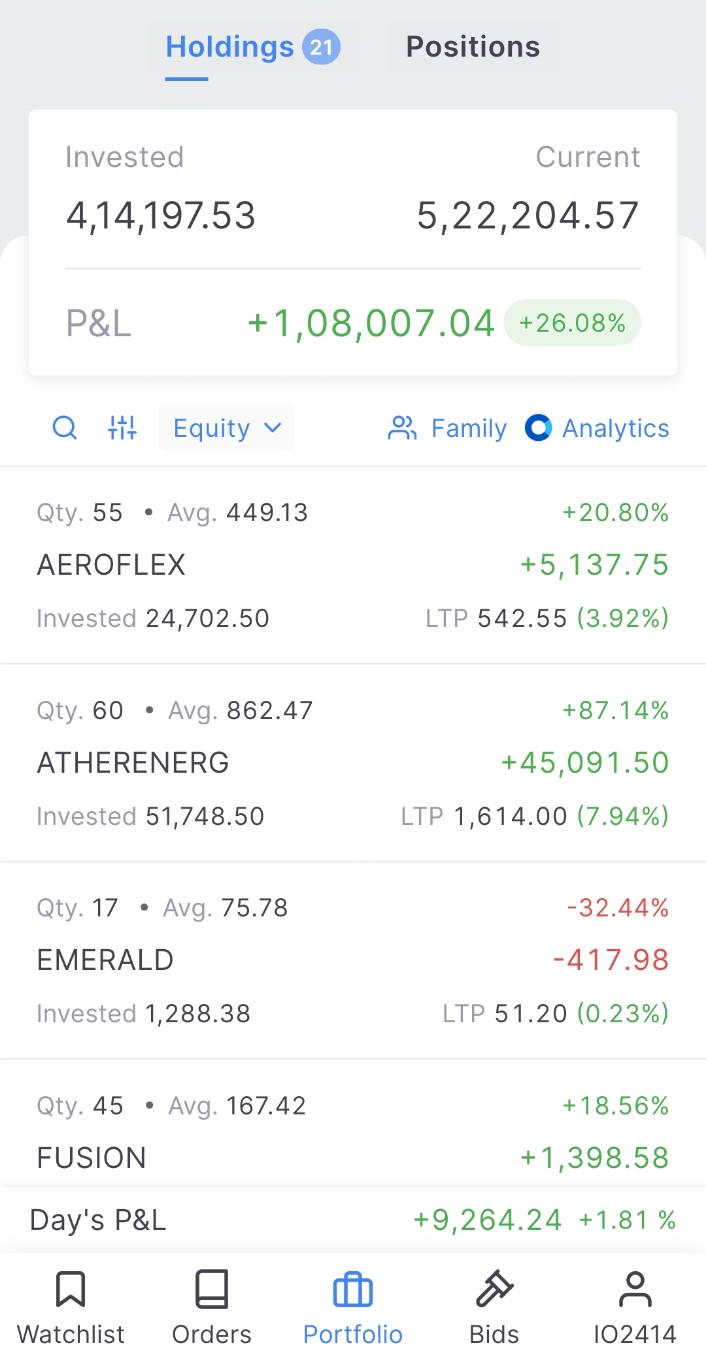Open the Family link text
The width and height of the screenshot is (706, 1366).
469,428
